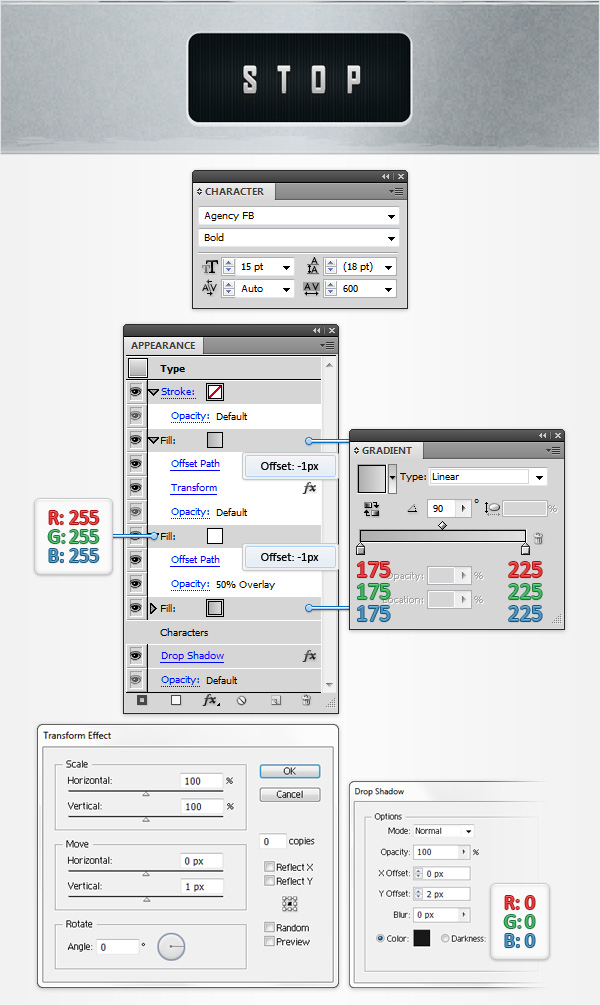Select the Color radio button in Drop Shadow

pyautogui.click(x=380, y=938)
